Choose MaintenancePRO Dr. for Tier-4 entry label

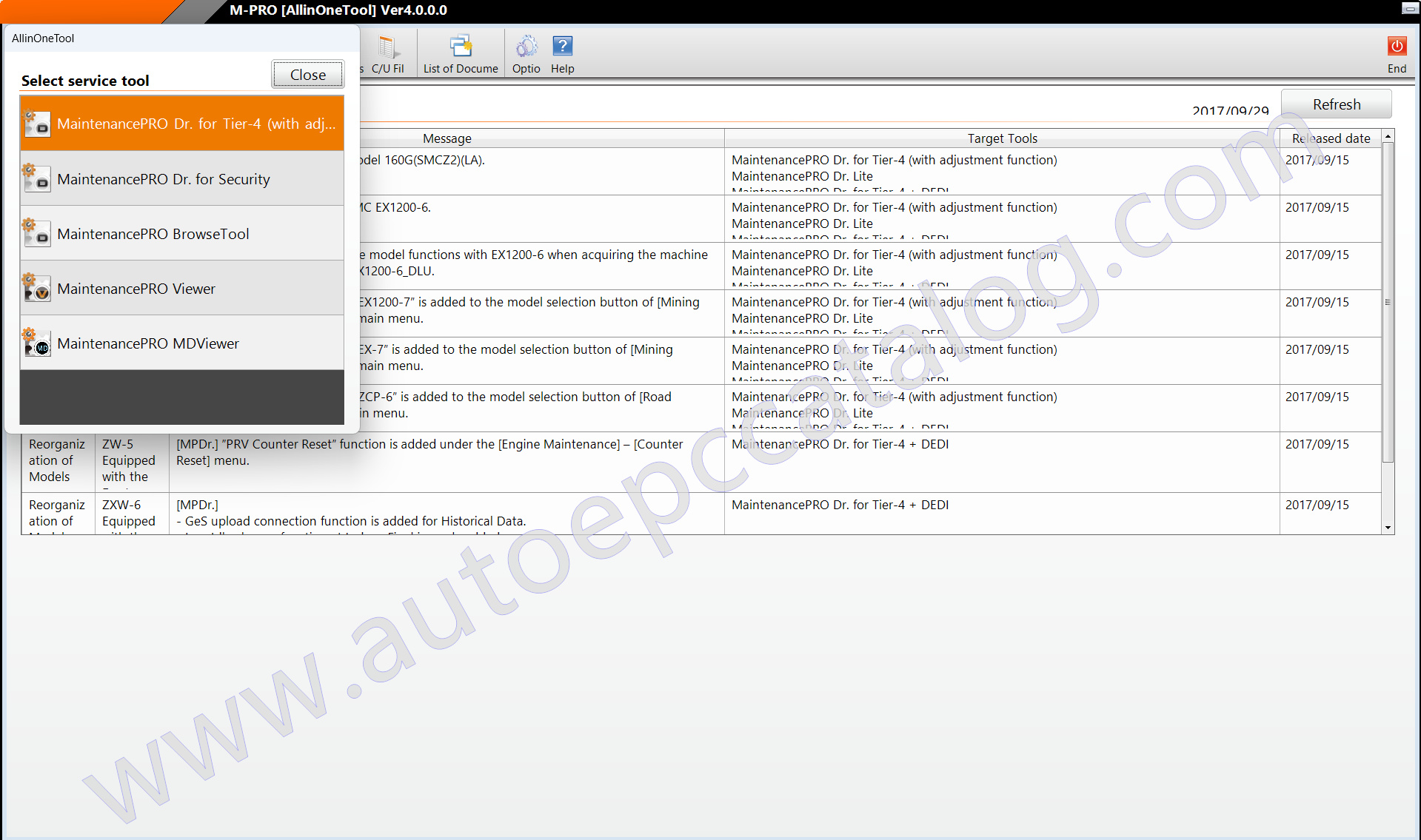tap(196, 124)
